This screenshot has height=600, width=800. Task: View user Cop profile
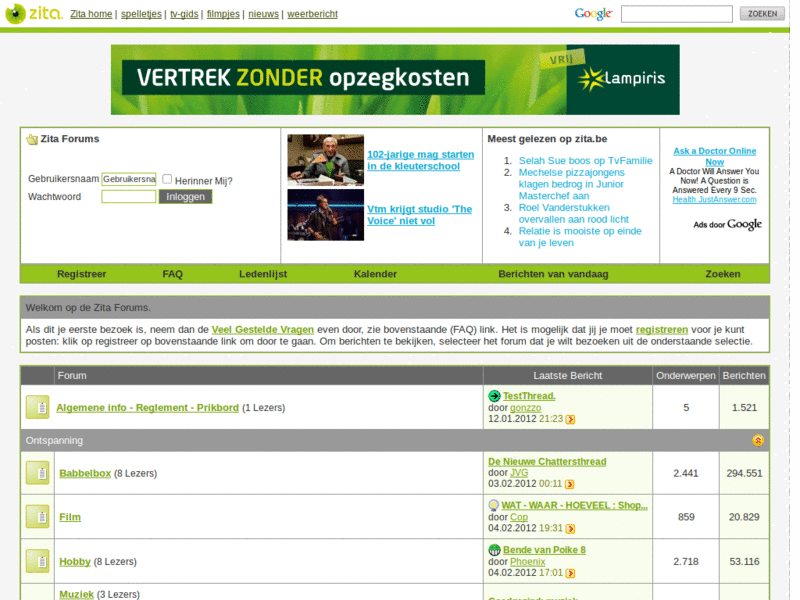coord(519,517)
